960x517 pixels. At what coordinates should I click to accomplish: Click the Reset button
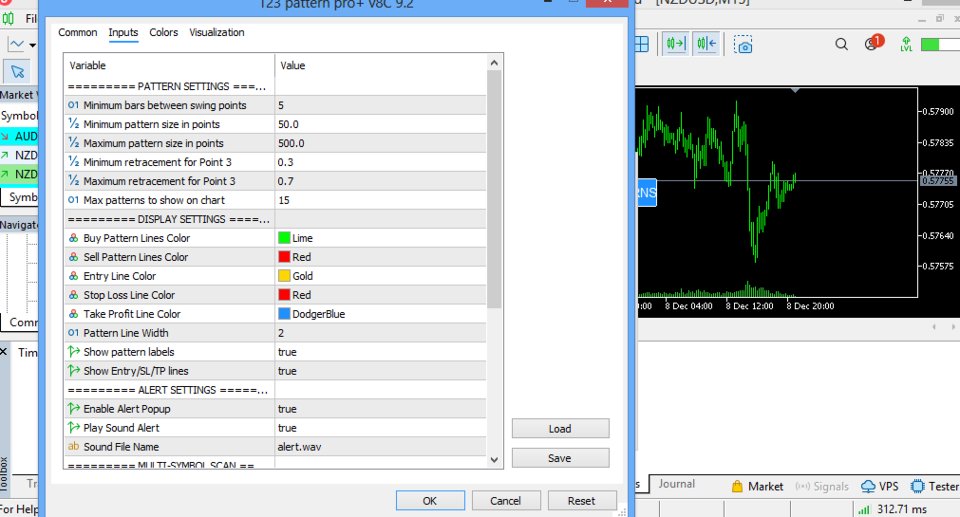click(582, 500)
